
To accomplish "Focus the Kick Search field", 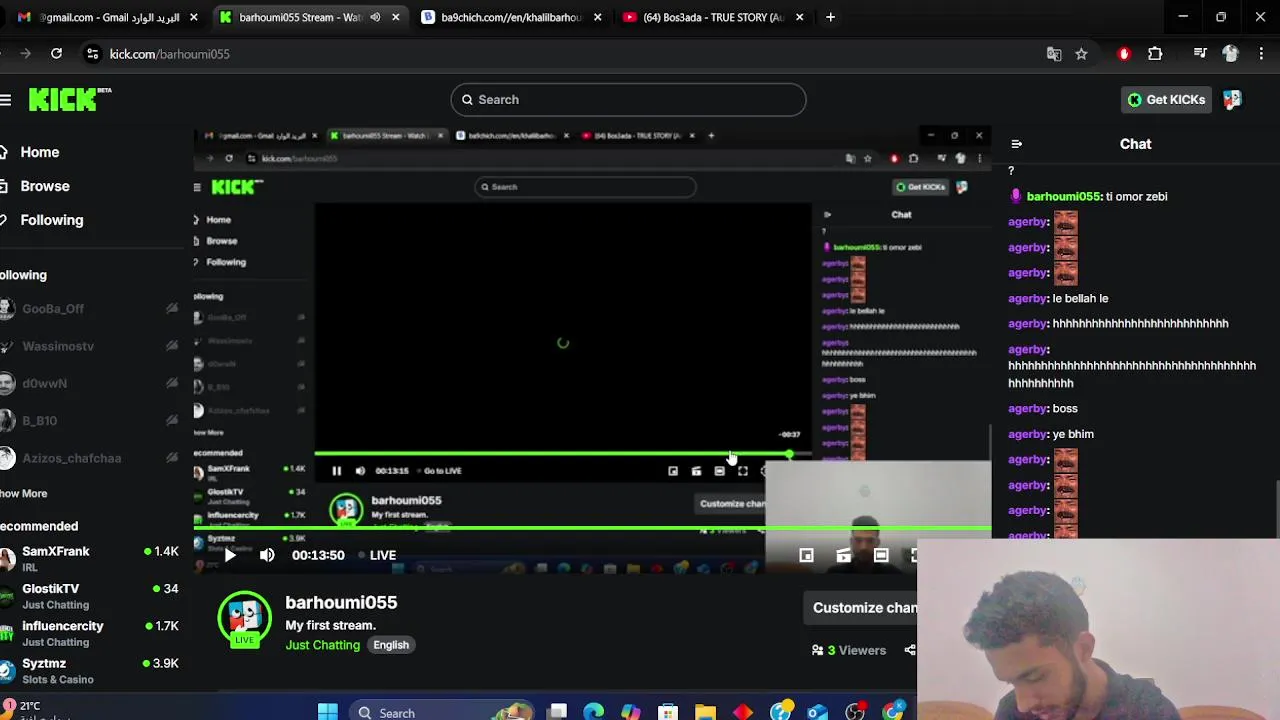I will [x=628, y=99].
